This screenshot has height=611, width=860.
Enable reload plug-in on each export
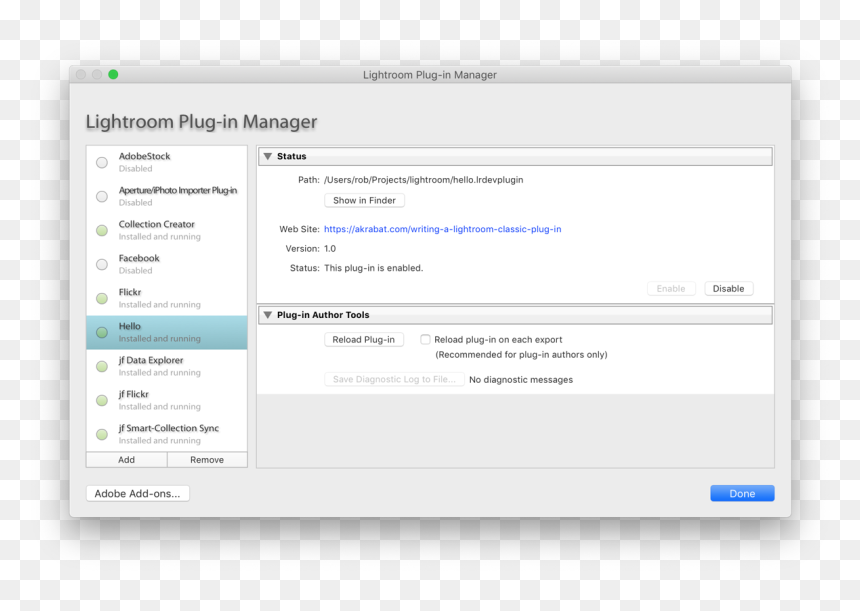pyautogui.click(x=425, y=340)
